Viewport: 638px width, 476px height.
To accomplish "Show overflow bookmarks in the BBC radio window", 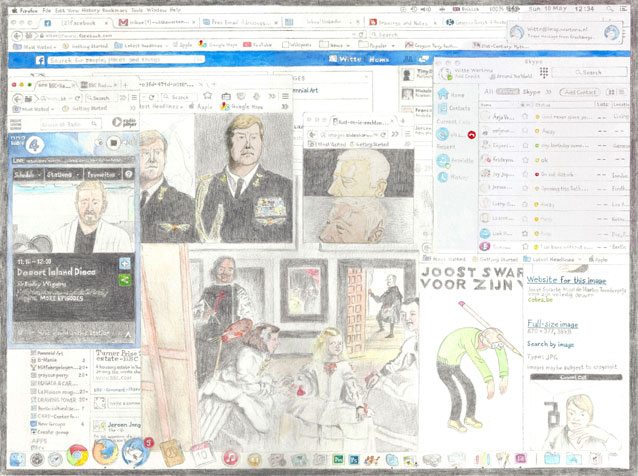I will tap(132, 108).
